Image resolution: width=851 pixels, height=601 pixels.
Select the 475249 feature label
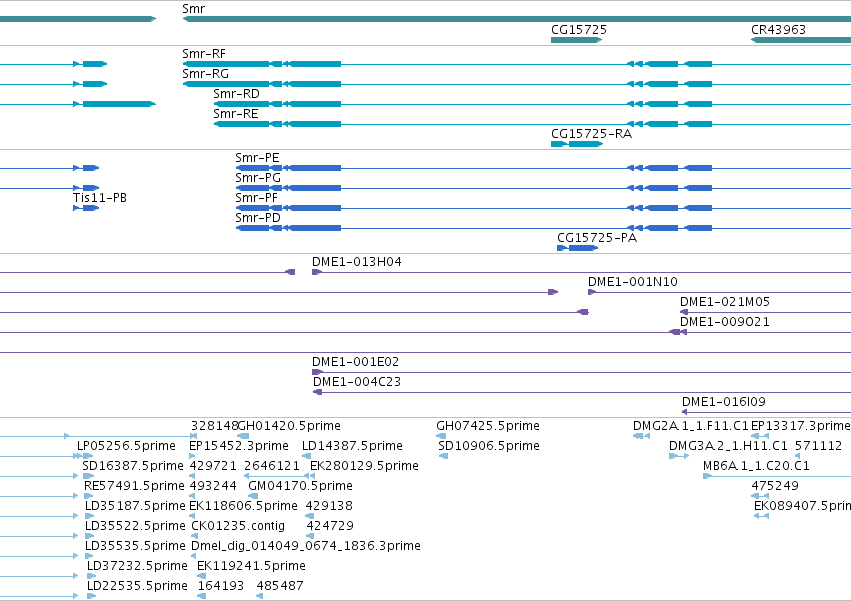[775, 486]
